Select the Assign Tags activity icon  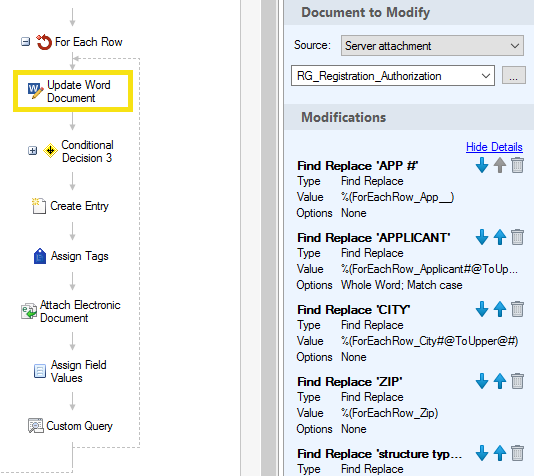click(40, 256)
